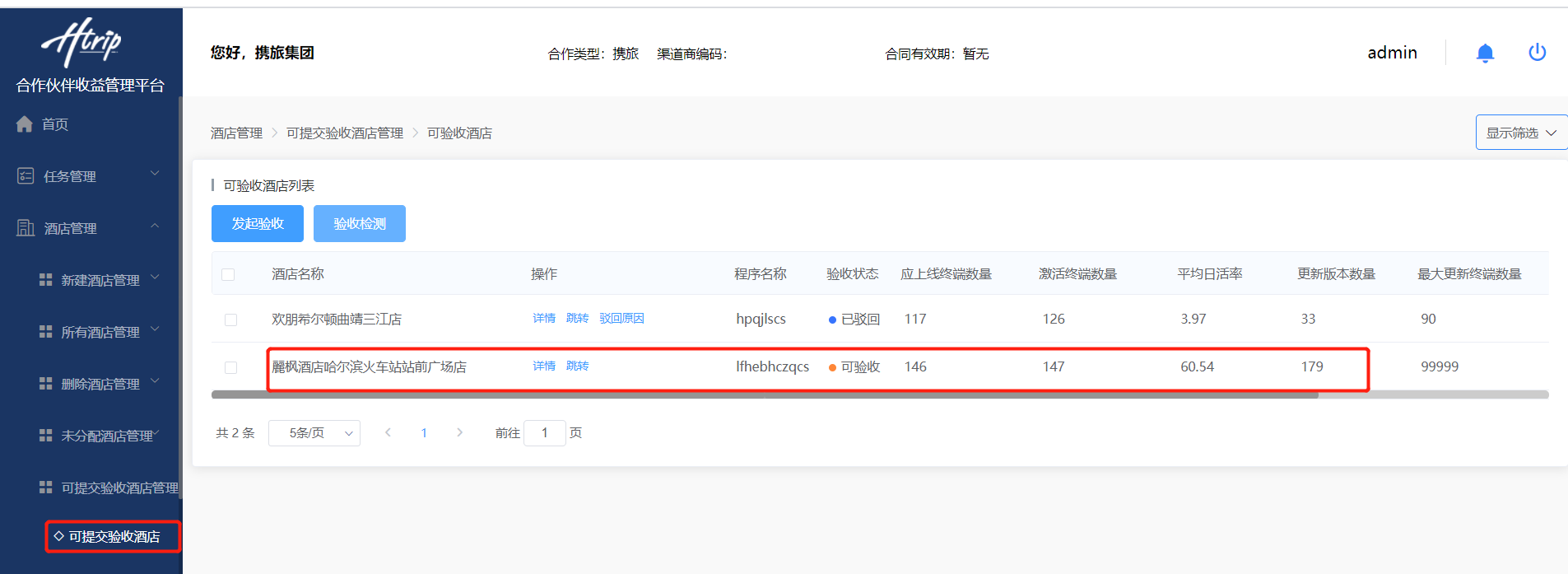Click the 前往 page number input
The image size is (1568, 574).
pyautogui.click(x=544, y=432)
